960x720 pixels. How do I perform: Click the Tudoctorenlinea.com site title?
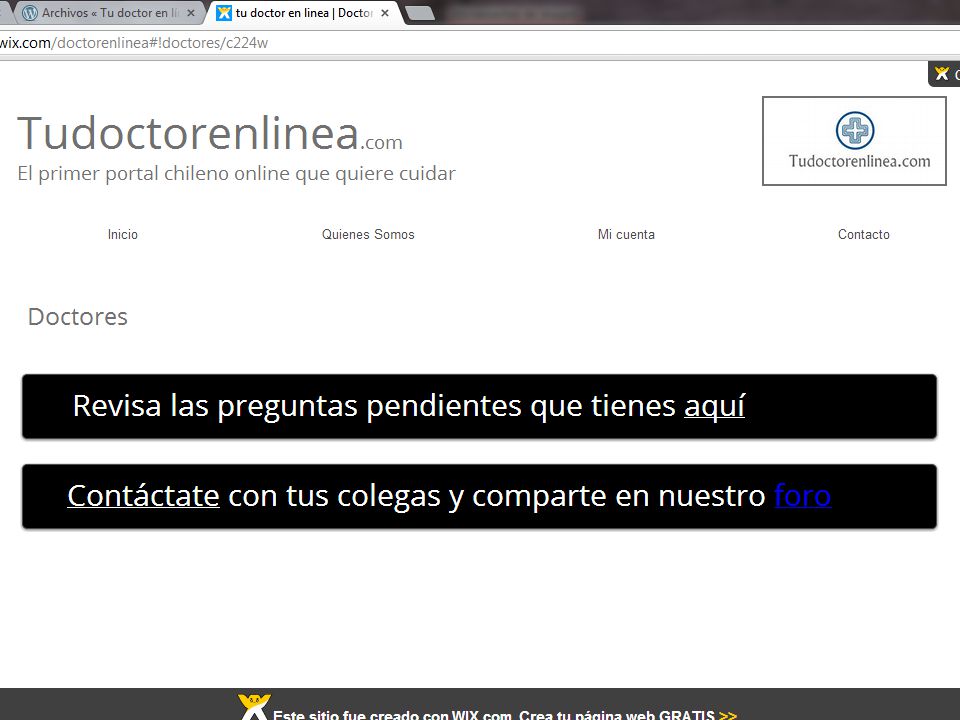click(210, 133)
